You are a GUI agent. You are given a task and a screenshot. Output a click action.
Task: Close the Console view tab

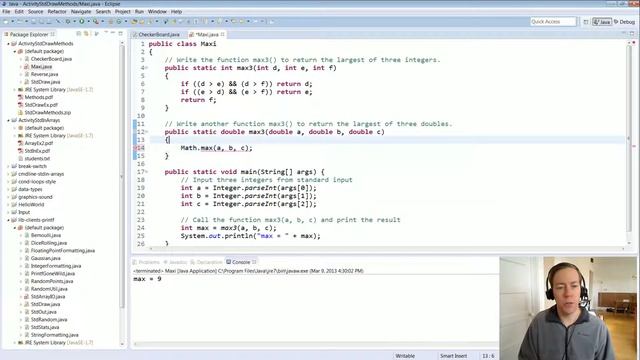254,262
